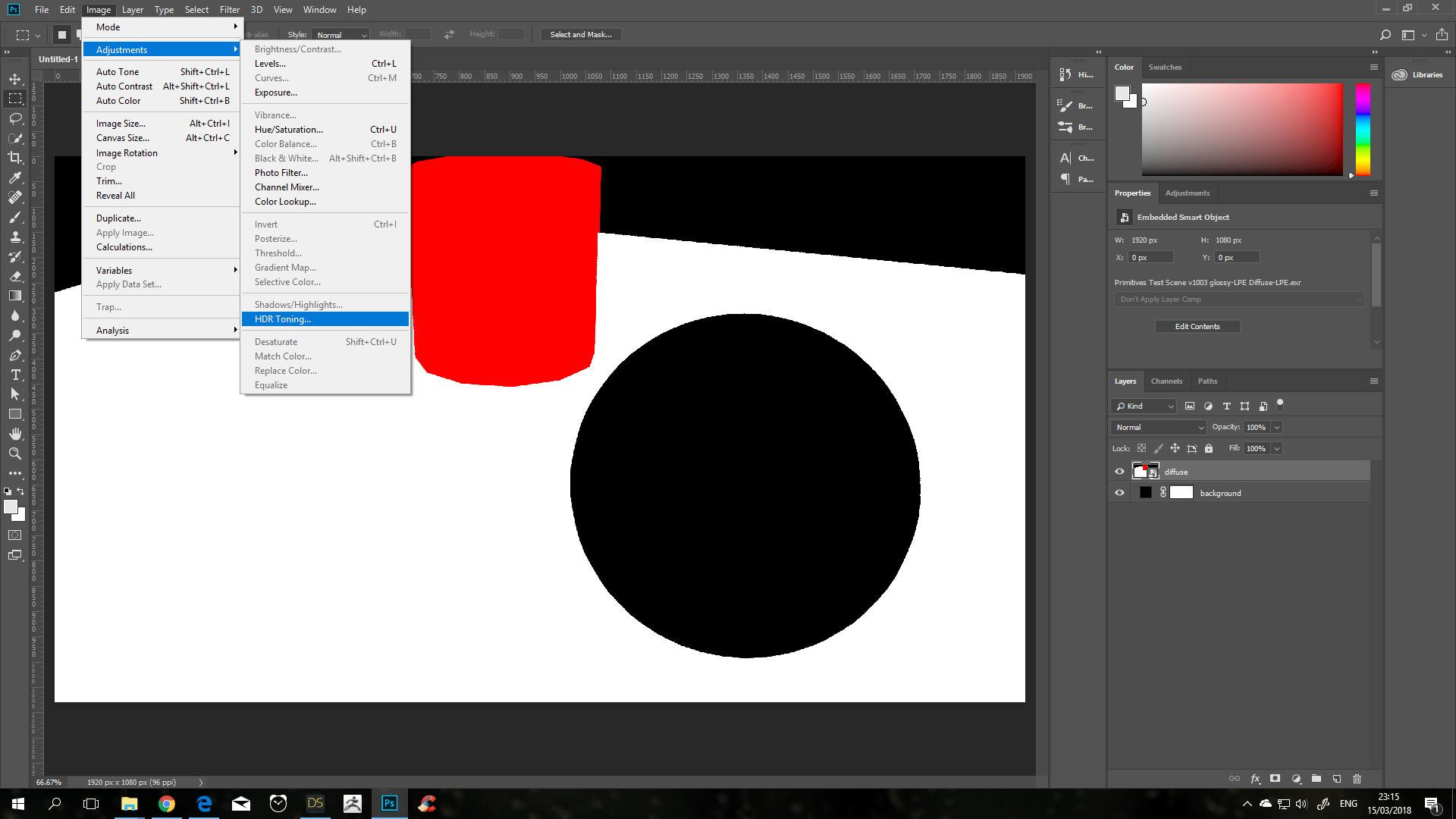Select the Move tool
1456x819 pixels.
tap(15, 79)
